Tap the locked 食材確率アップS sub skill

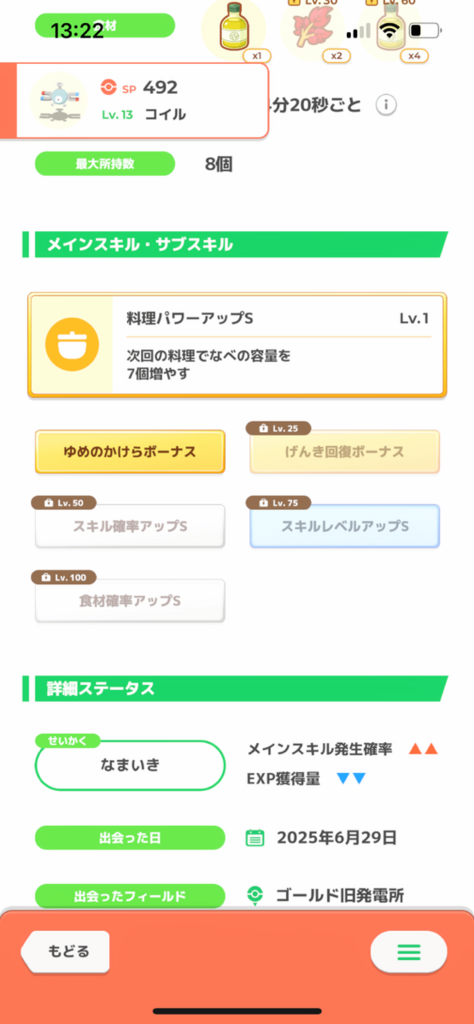130,600
